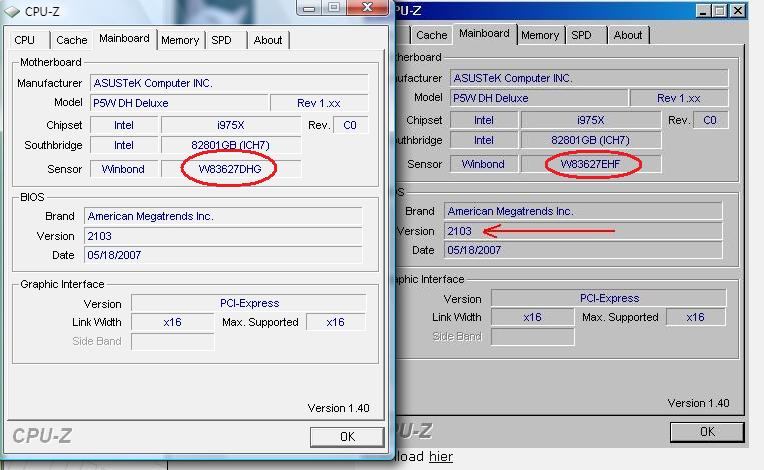Open About tab in right CPU-Z window

pyautogui.click(x=628, y=35)
